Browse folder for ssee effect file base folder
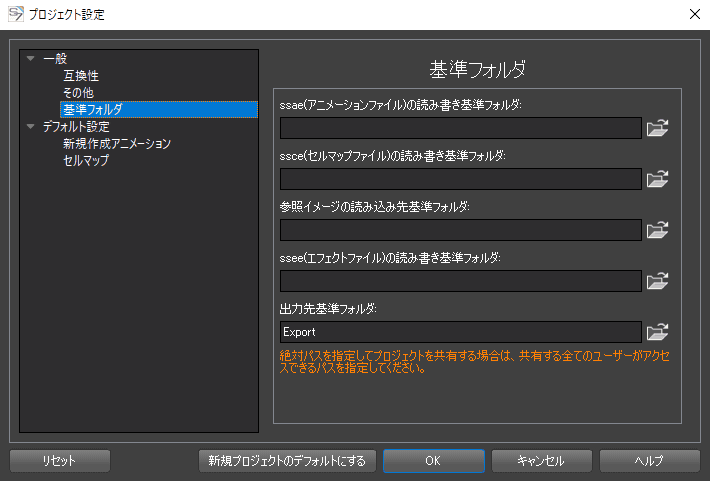Viewport: 710px width, 481px height. [x=657, y=281]
